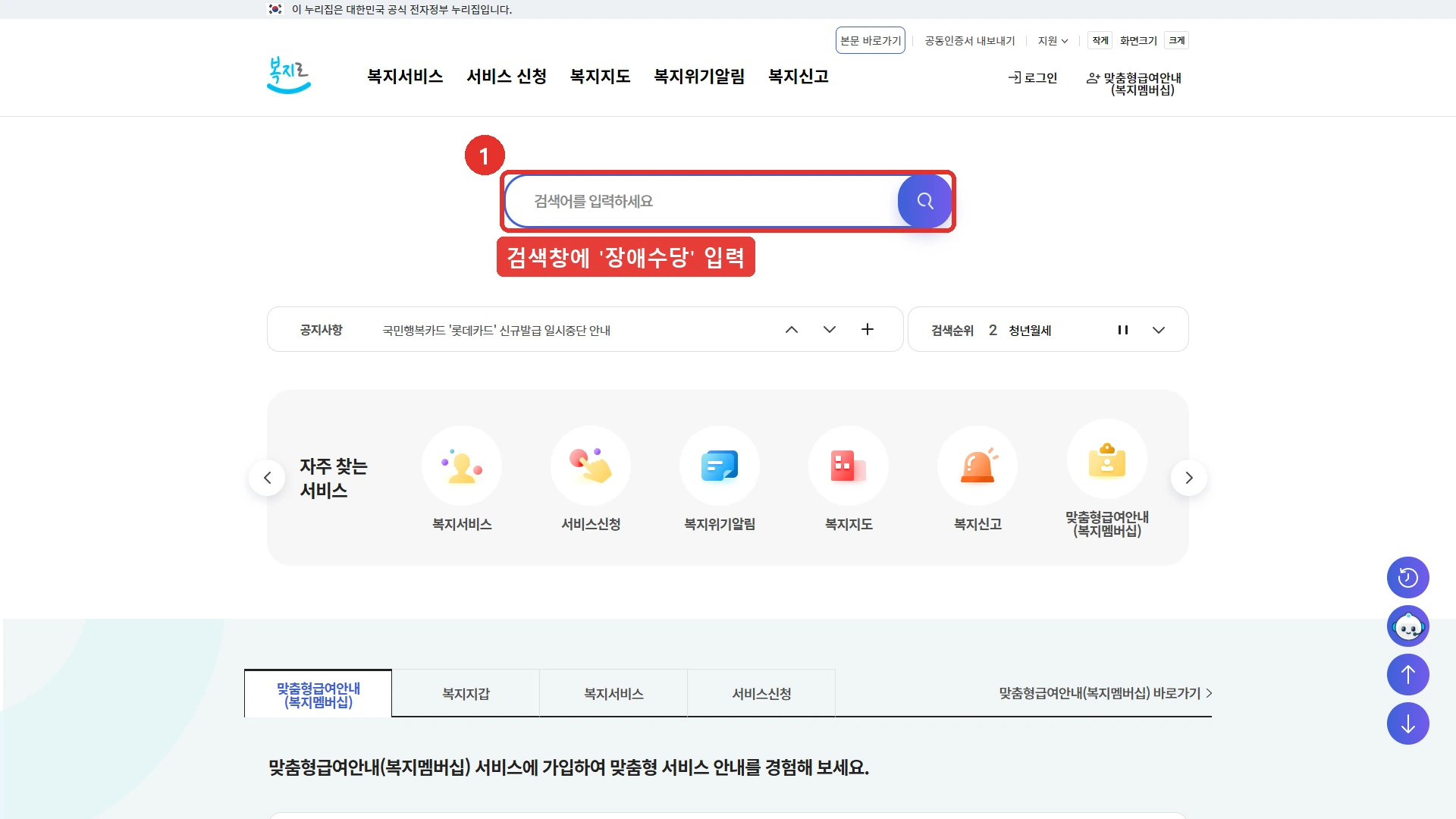This screenshot has width=1456, height=819.
Task: Select the 맞춤형급여안내(복지멤버십) tab
Action: pos(318,694)
